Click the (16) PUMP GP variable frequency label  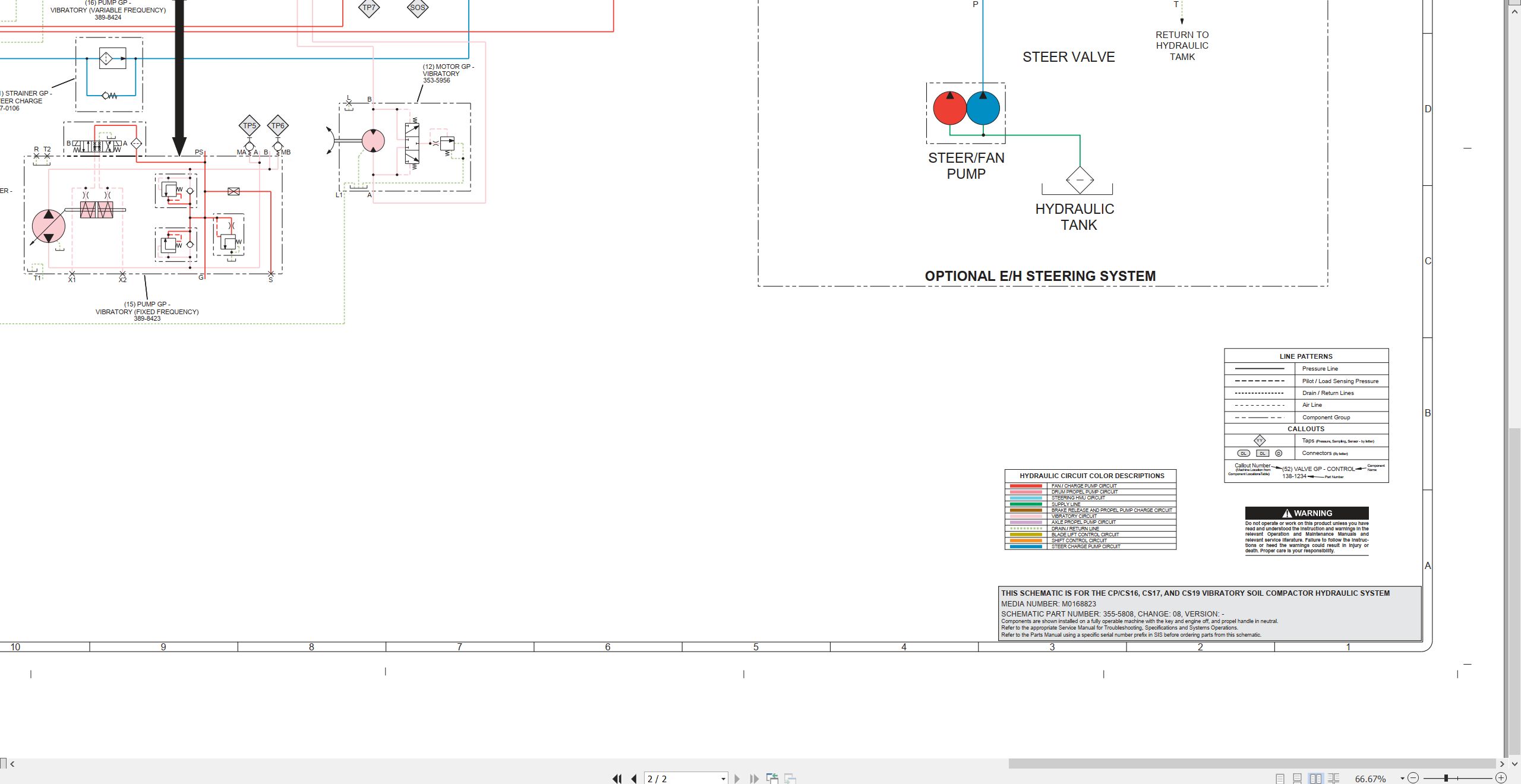108,10
